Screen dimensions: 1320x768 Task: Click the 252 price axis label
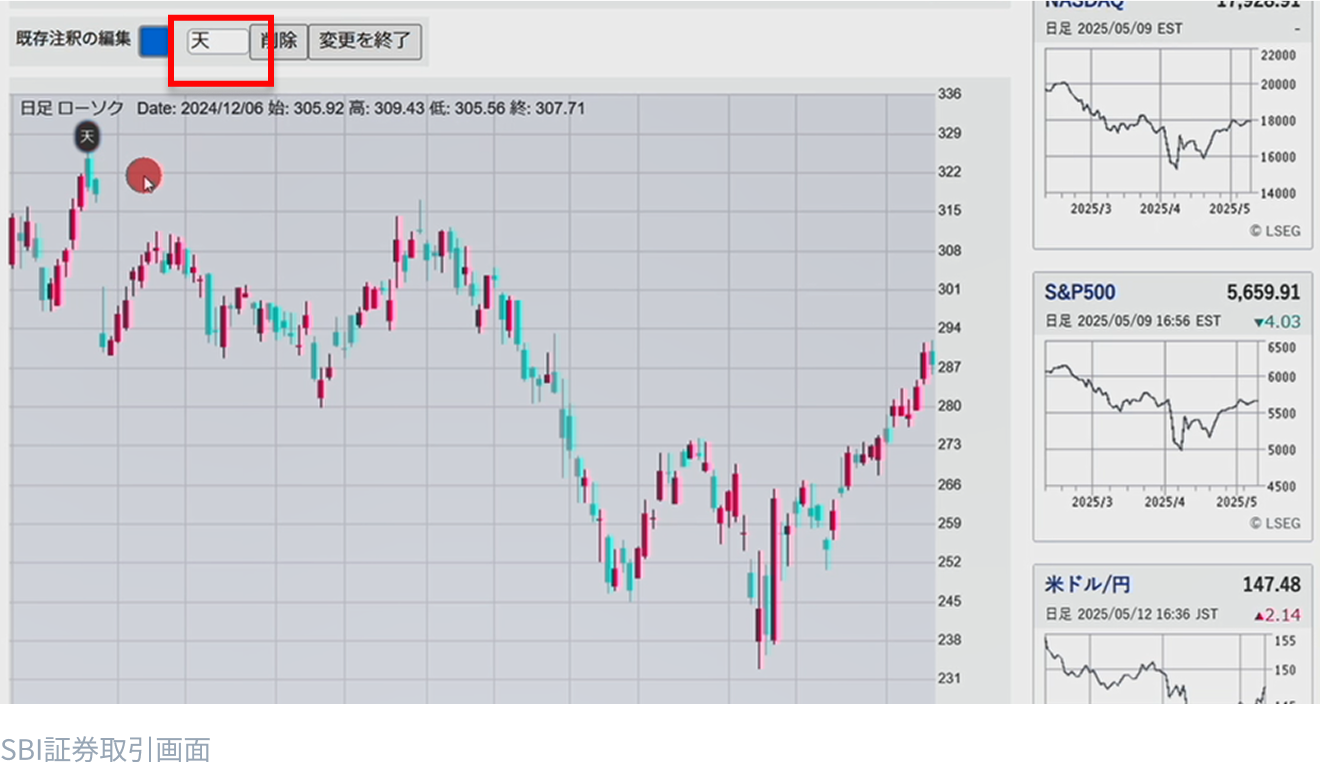(950, 561)
